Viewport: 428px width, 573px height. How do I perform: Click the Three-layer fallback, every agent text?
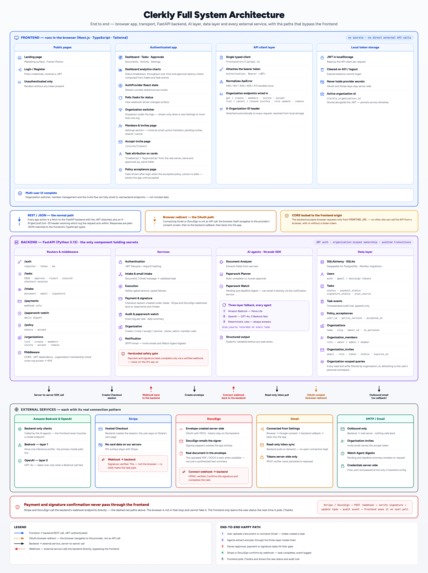coord(250,305)
